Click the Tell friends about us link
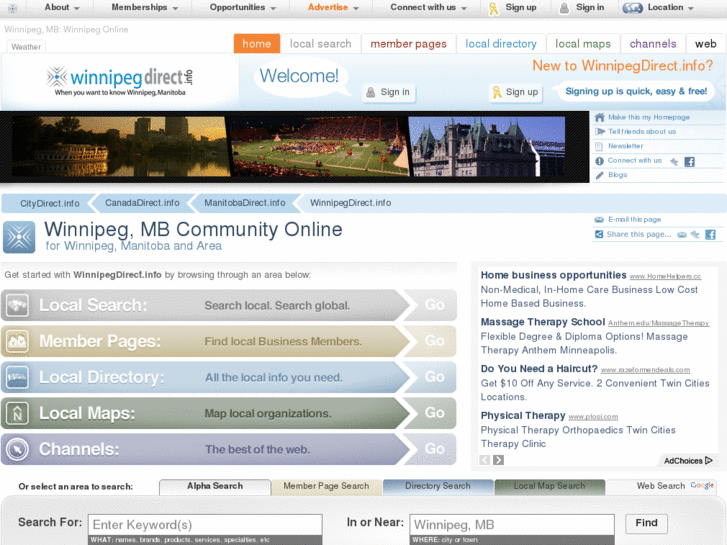The image size is (727, 545). [x=642, y=132]
